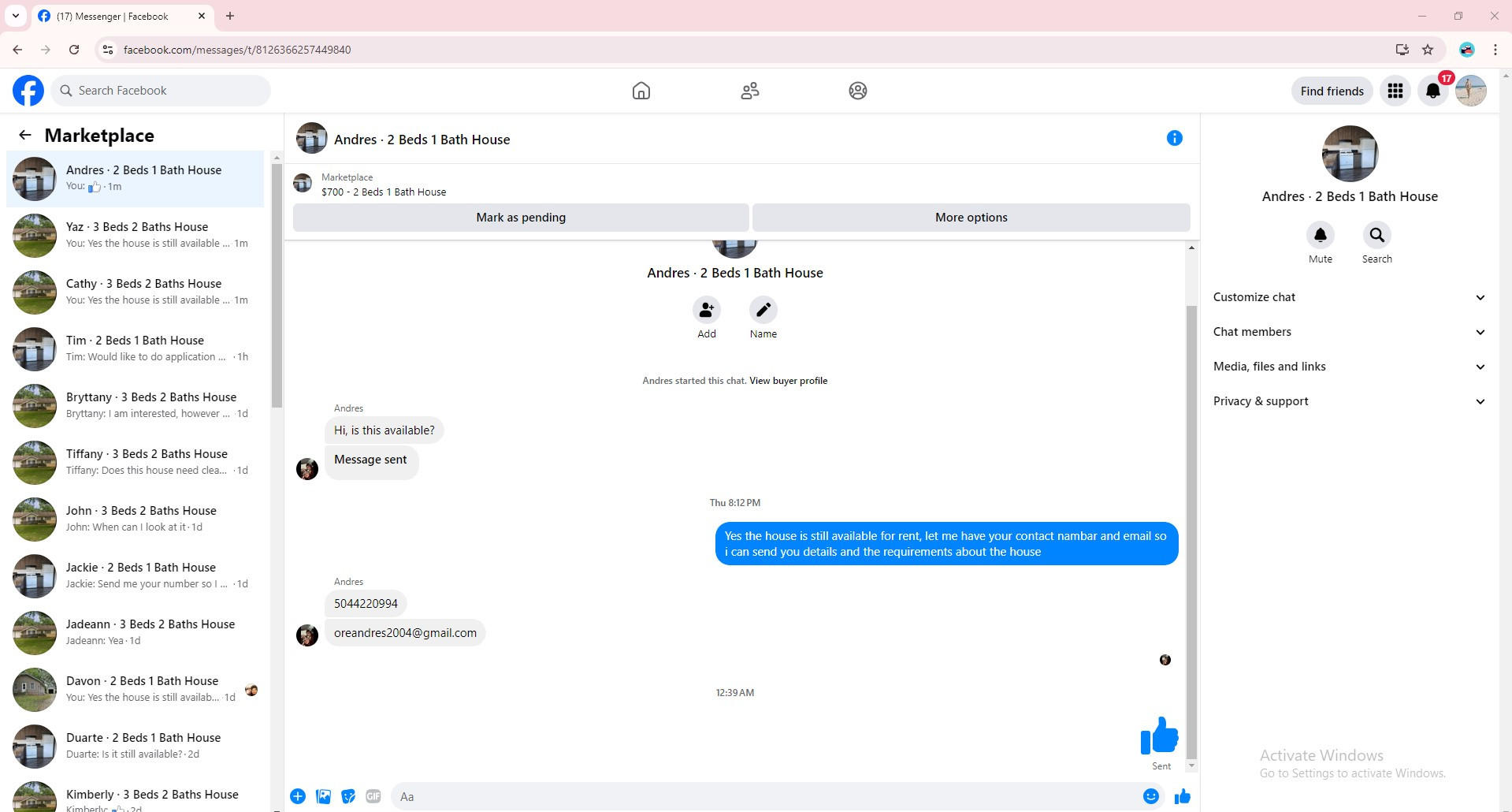Add people to the chat

coord(707,310)
